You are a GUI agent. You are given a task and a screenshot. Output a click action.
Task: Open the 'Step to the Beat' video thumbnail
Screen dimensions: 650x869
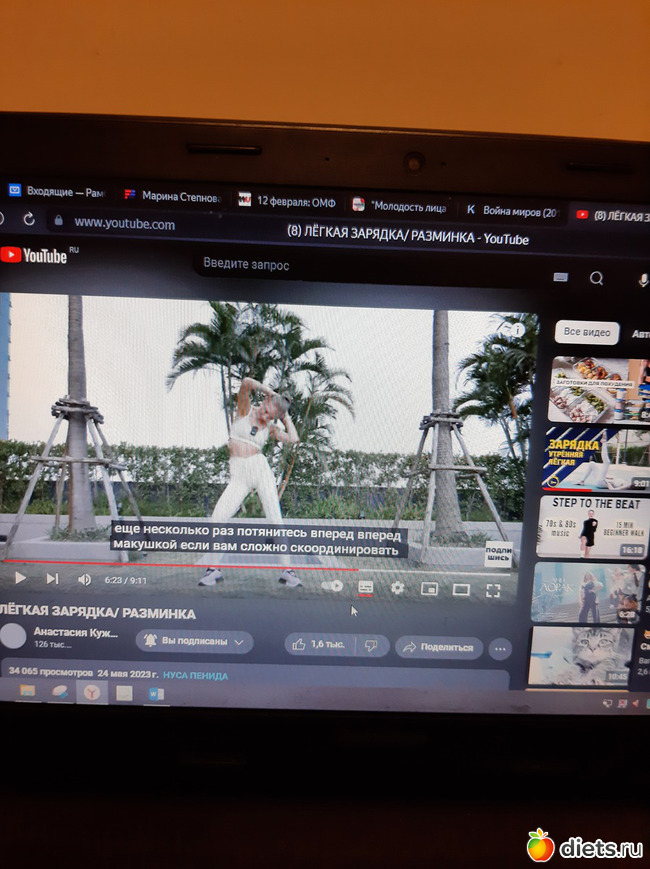pos(592,527)
